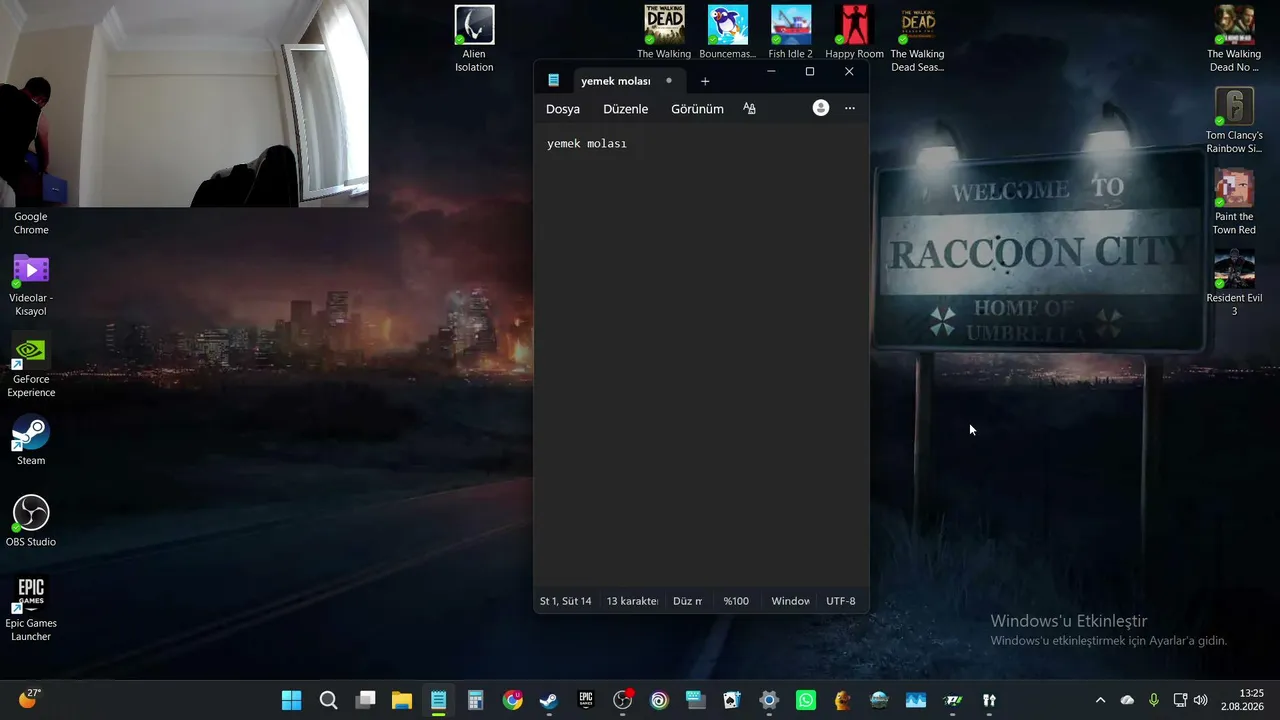Open File Explorer from the taskbar

[x=402, y=700]
